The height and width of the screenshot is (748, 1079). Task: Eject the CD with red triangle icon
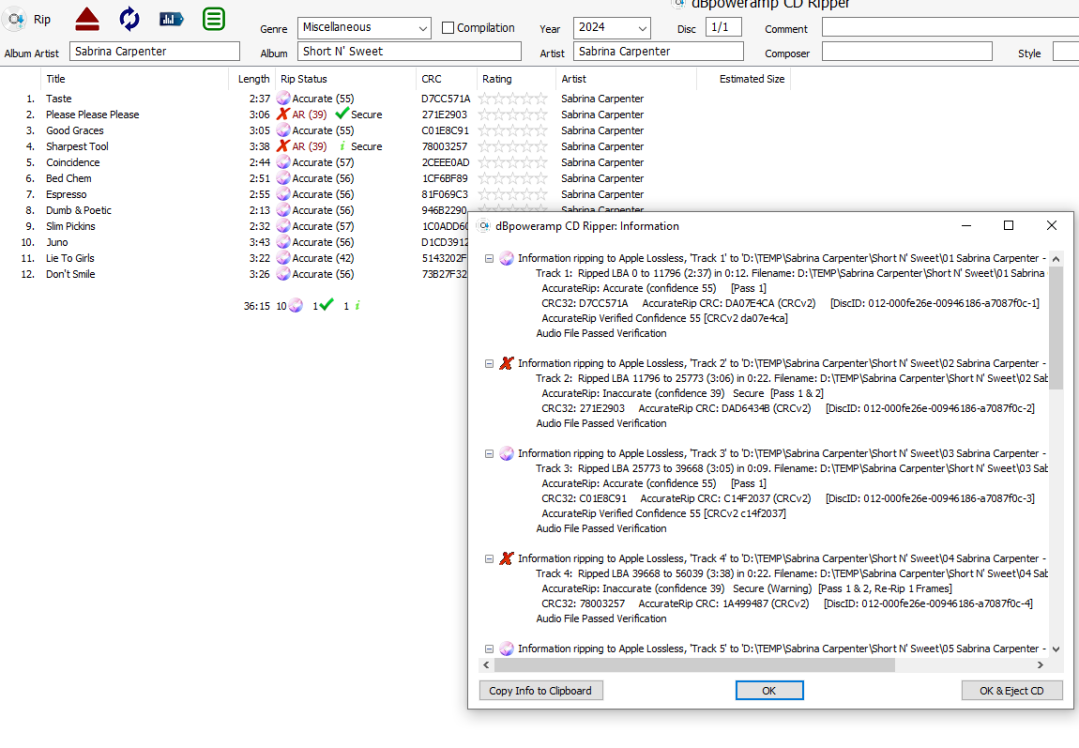click(x=87, y=19)
